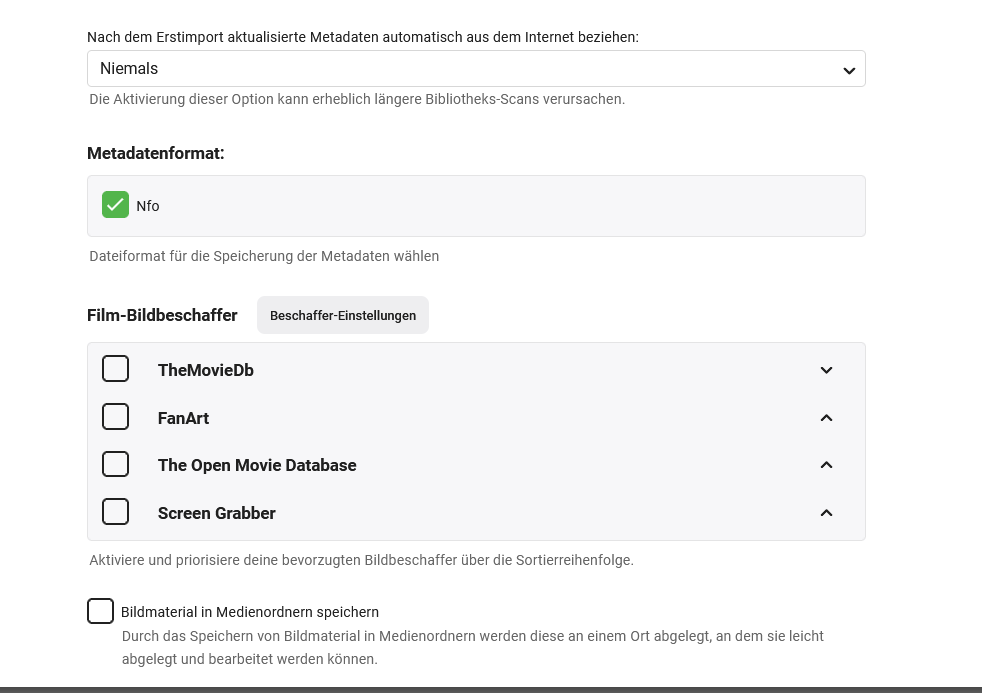
Task: Open Beschaffer-Einstellungen
Action: [x=342, y=315]
